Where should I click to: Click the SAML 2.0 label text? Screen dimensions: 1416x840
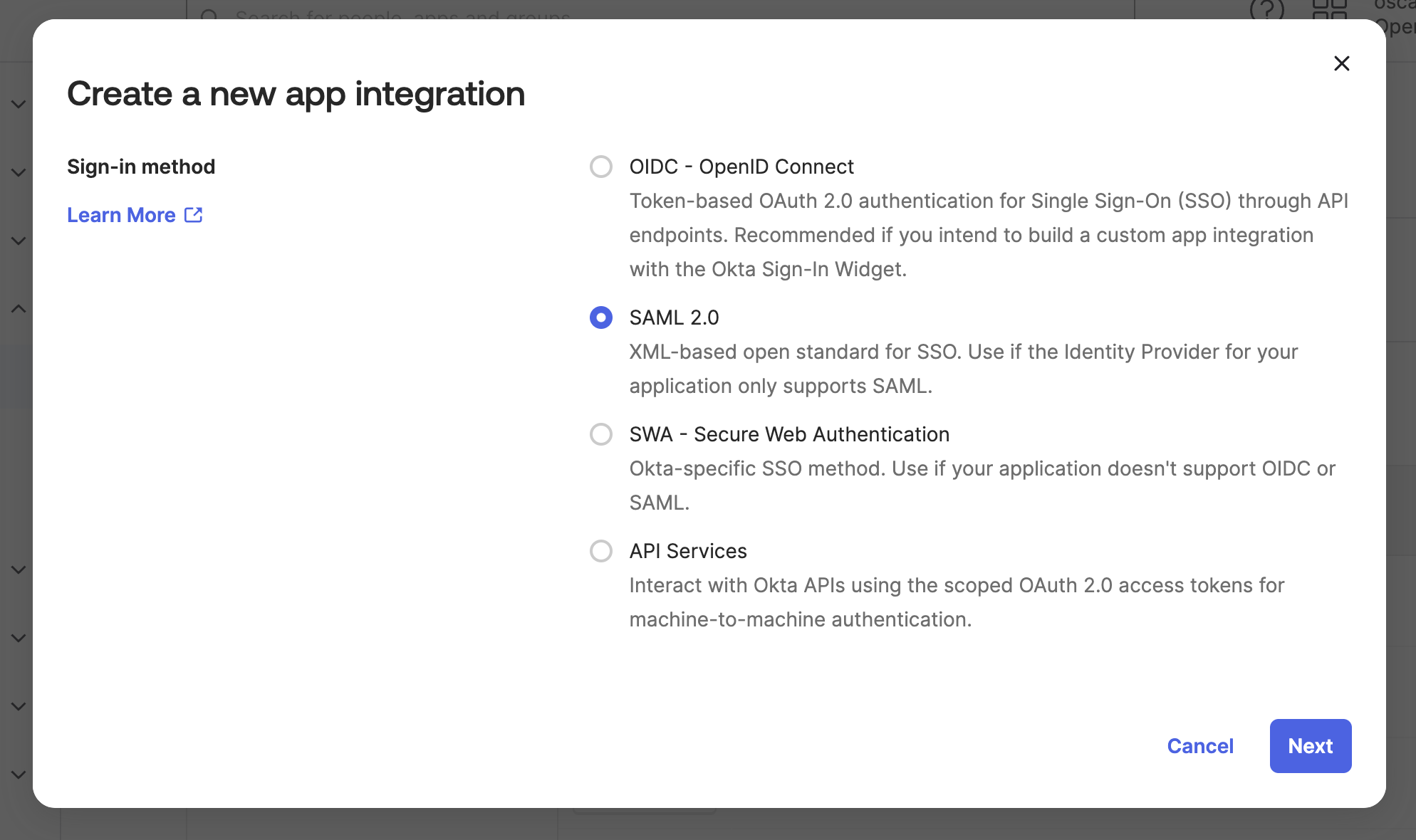coord(674,317)
